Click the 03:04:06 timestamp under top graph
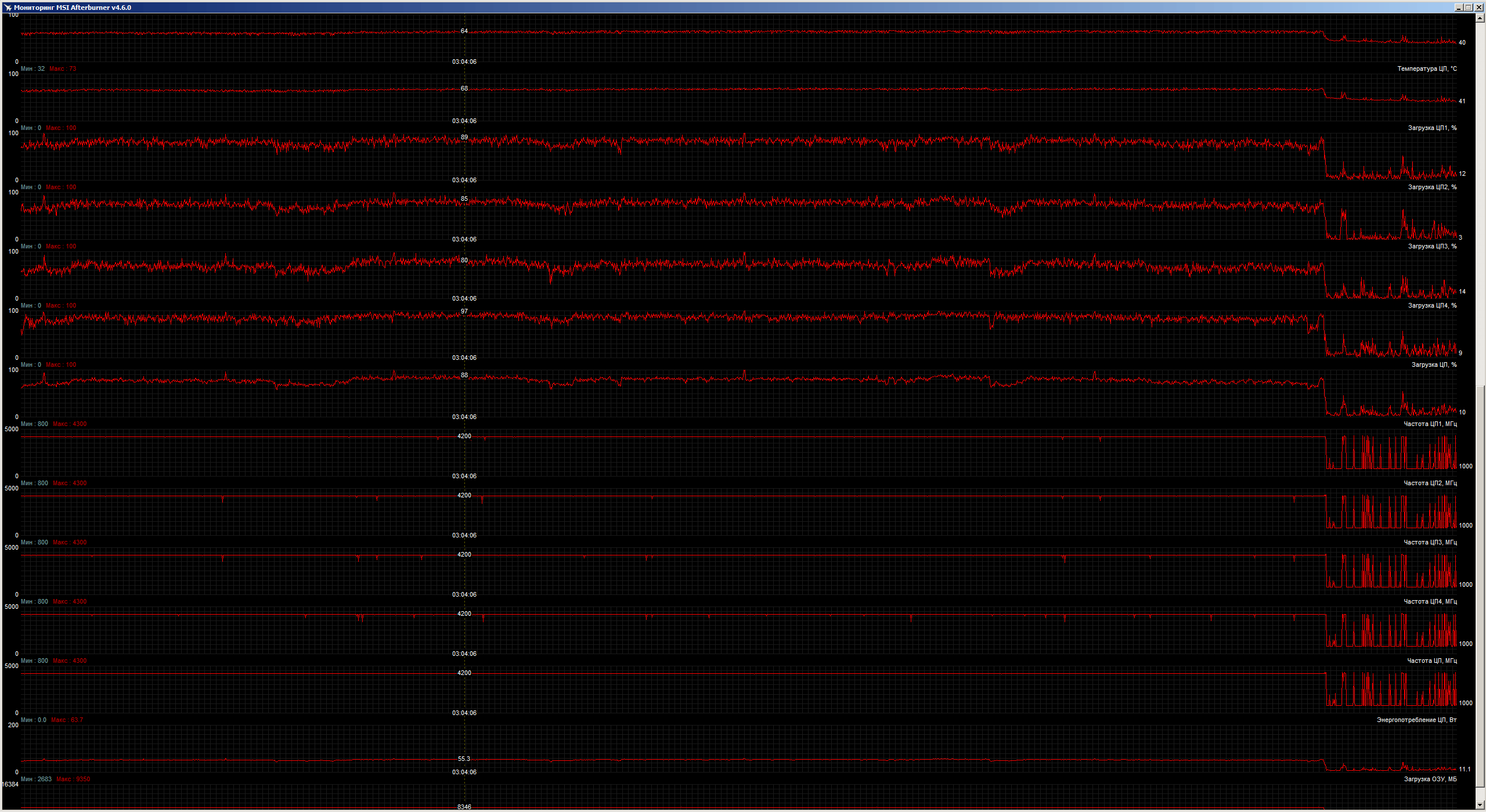Viewport: 1486px width, 812px height. pos(464,62)
